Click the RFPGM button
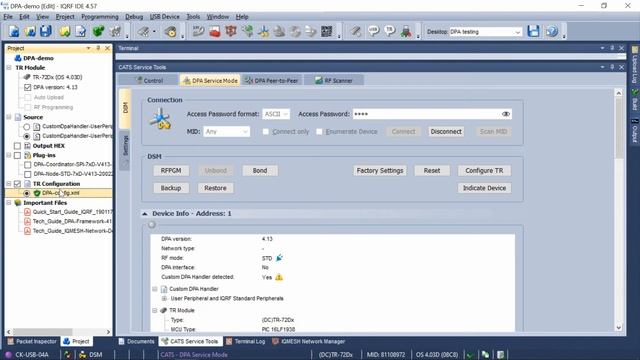Screen dimensions: 640x360 (171, 171)
